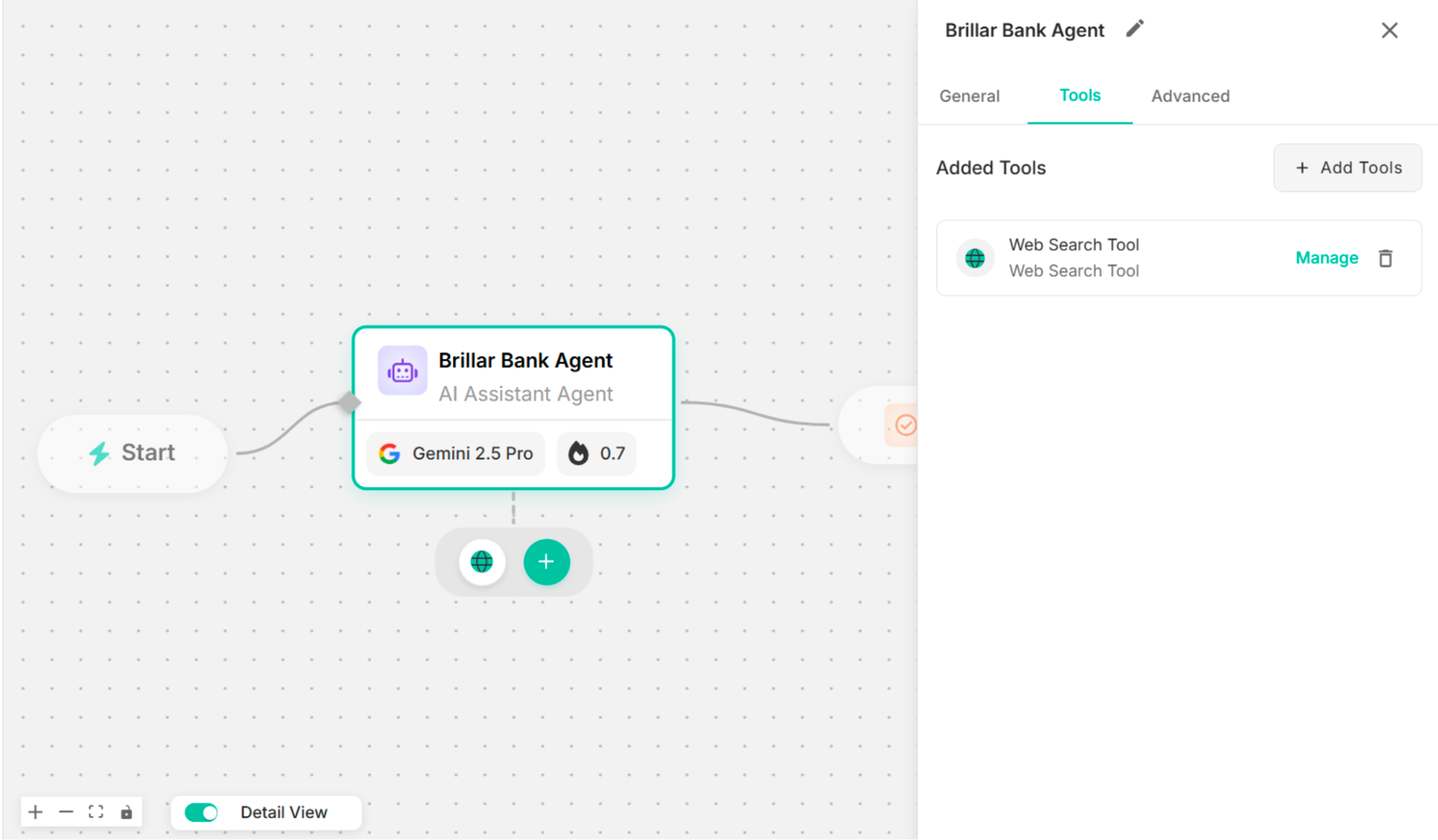The height and width of the screenshot is (840, 1438).
Task: Select the robot icon on Brillar Bank Agent node
Action: pyautogui.click(x=402, y=371)
